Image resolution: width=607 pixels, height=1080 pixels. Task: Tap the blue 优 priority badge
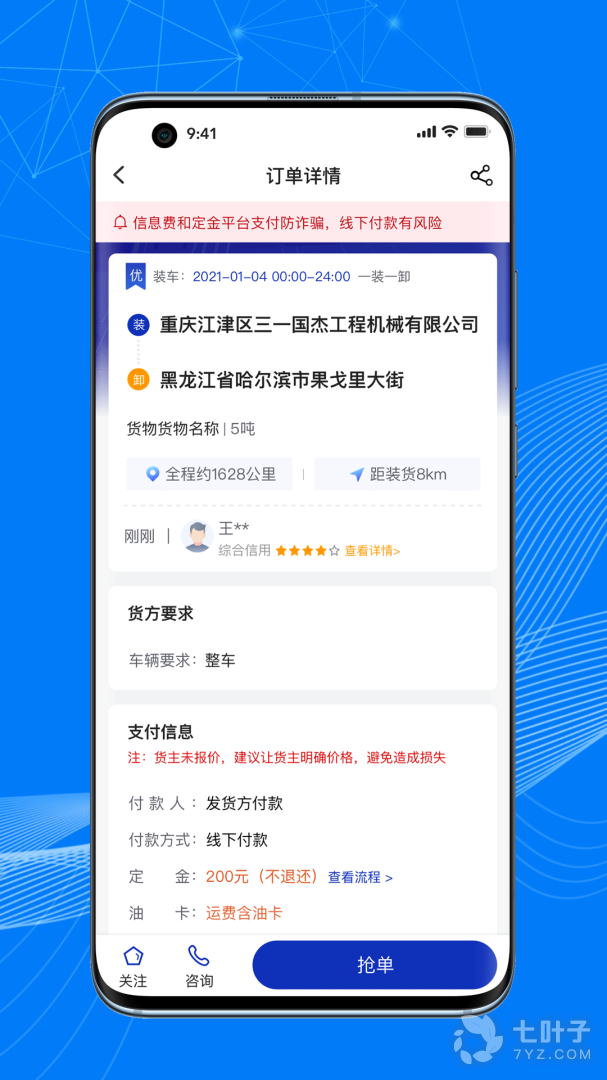coord(135,276)
